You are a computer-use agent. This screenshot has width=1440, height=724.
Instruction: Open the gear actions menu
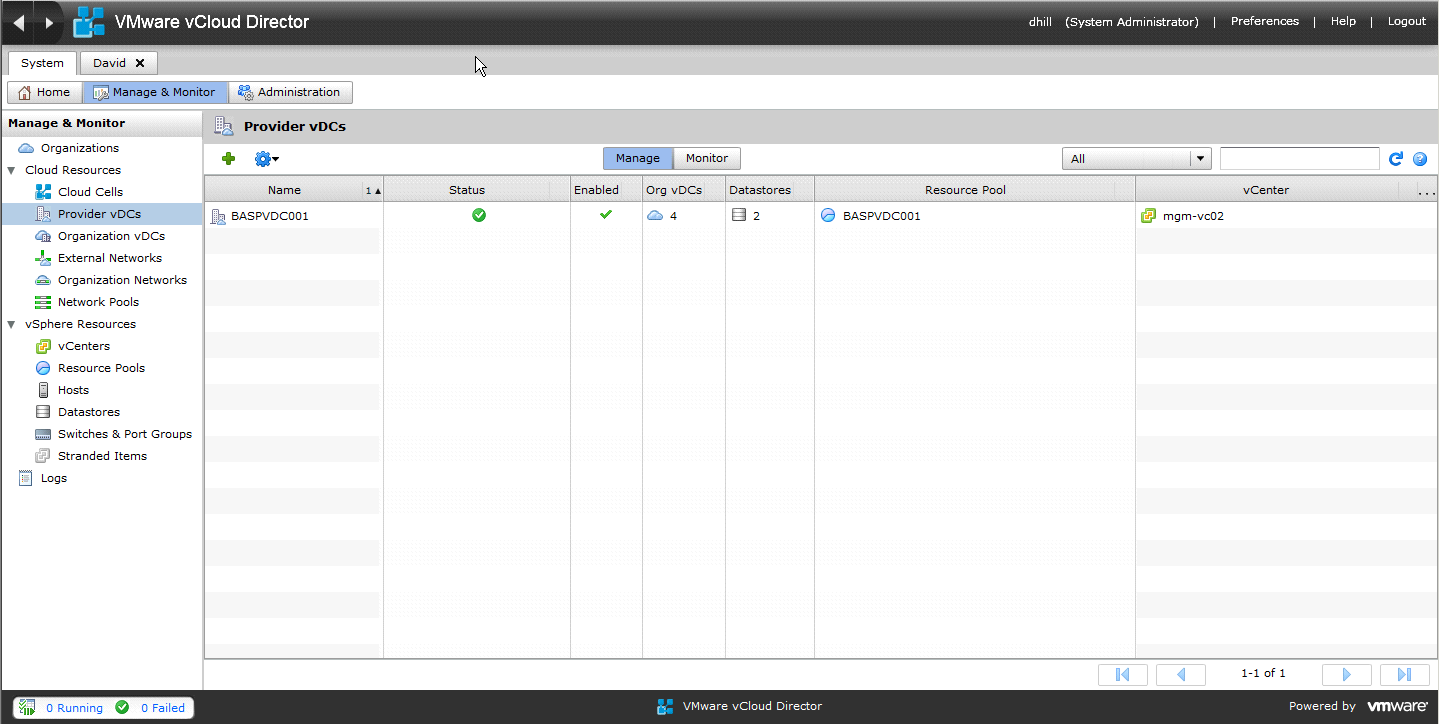(266, 158)
